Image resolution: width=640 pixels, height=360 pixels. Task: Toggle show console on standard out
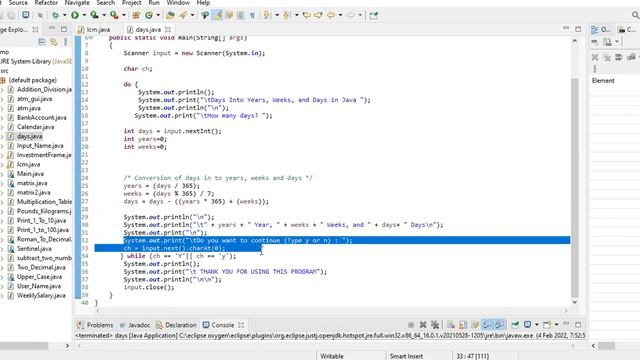[487, 325]
